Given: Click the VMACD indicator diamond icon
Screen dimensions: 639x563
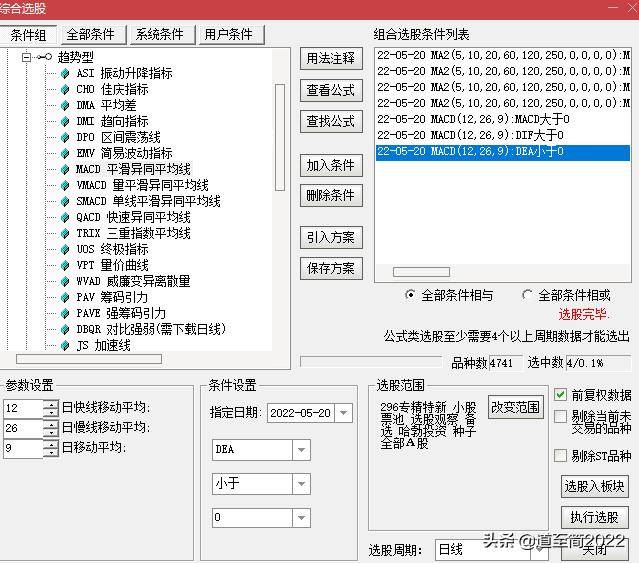Looking at the screenshot, I should point(65,185).
